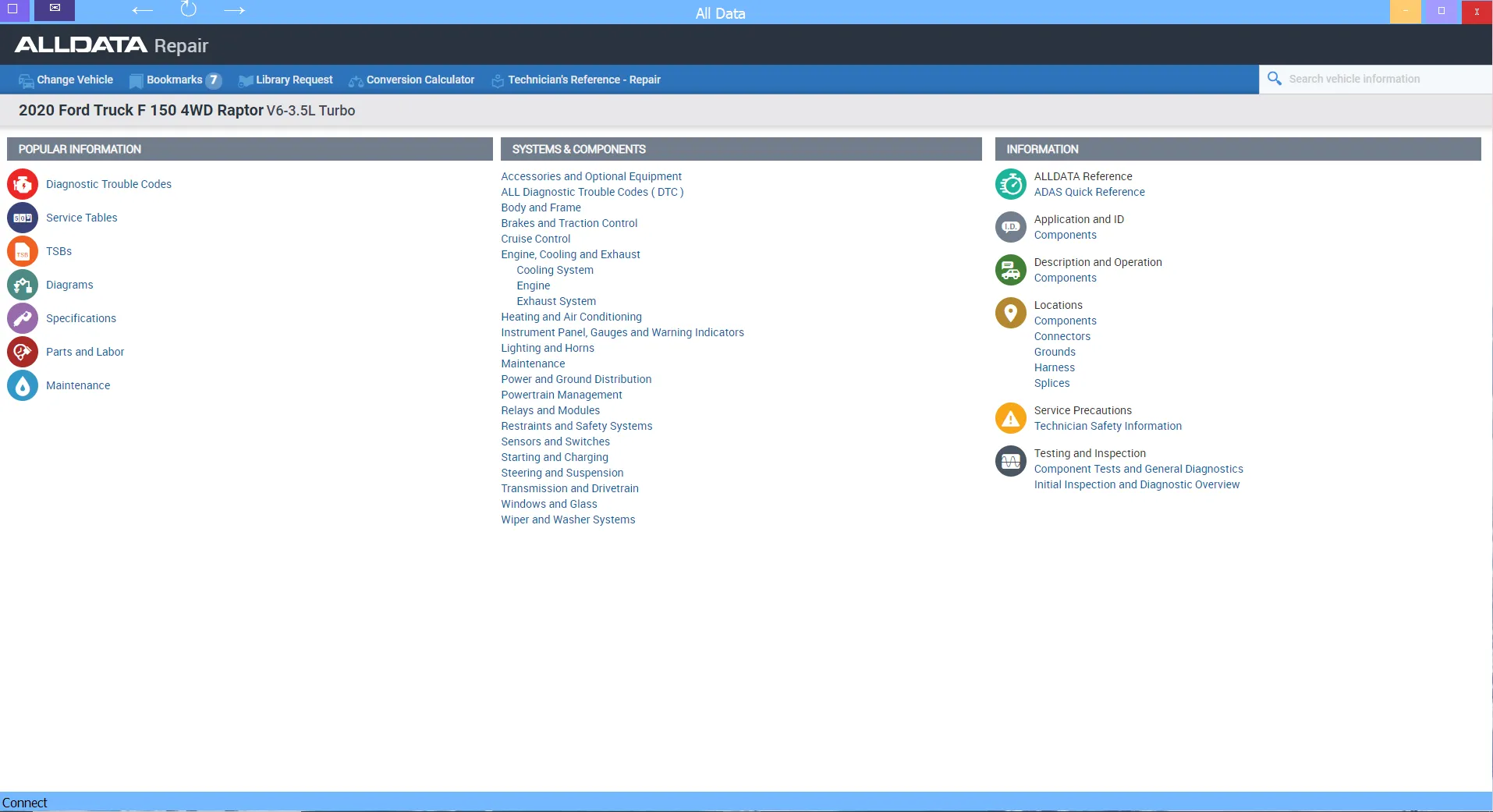The width and height of the screenshot is (1493, 812).
Task: Launch the Conversion Calculator
Action: [x=411, y=80]
